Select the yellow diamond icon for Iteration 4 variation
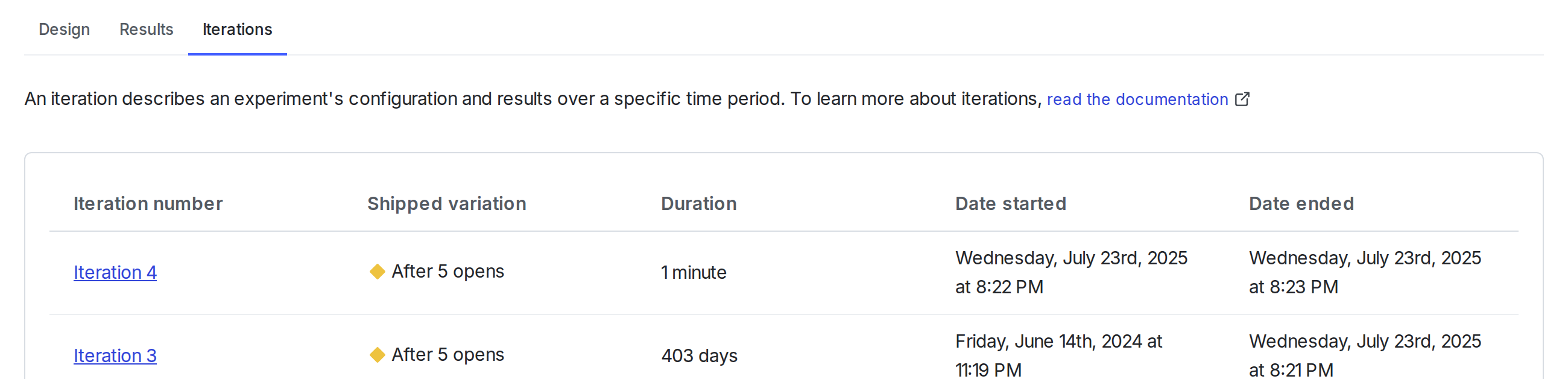Image resolution: width=1568 pixels, height=379 pixels. 378,271
